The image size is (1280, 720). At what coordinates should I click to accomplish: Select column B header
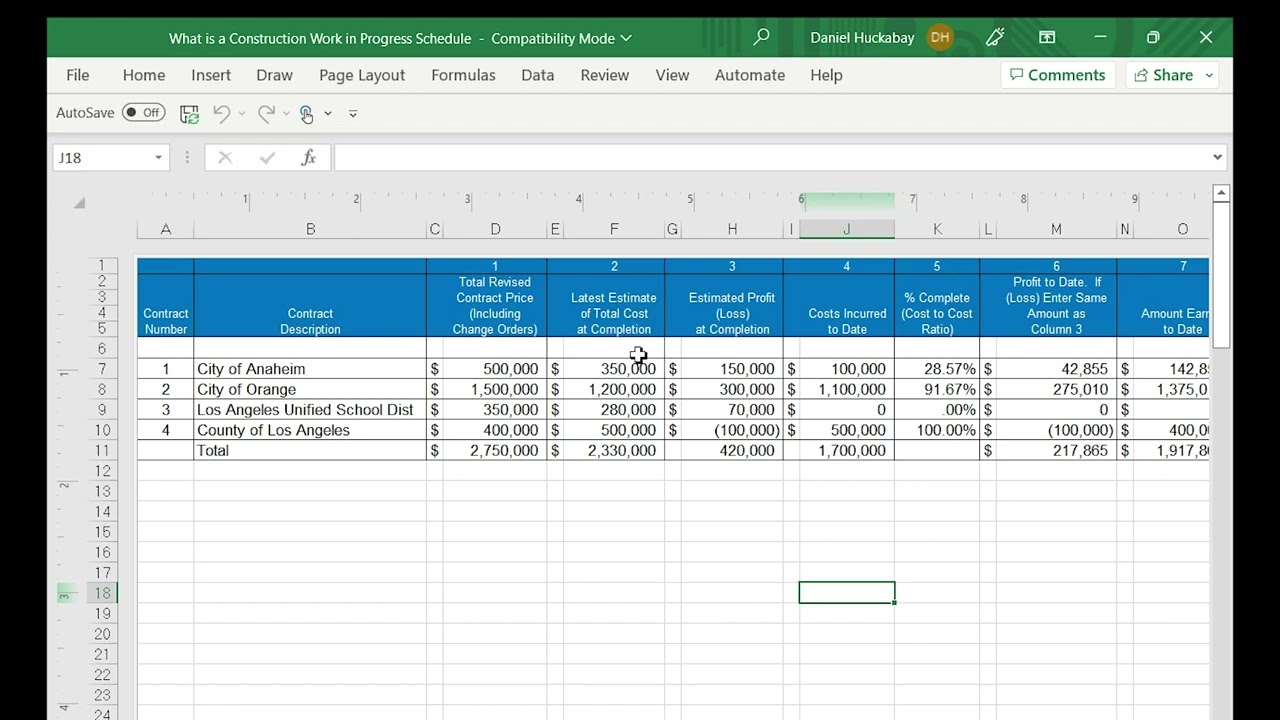pos(310,229)
